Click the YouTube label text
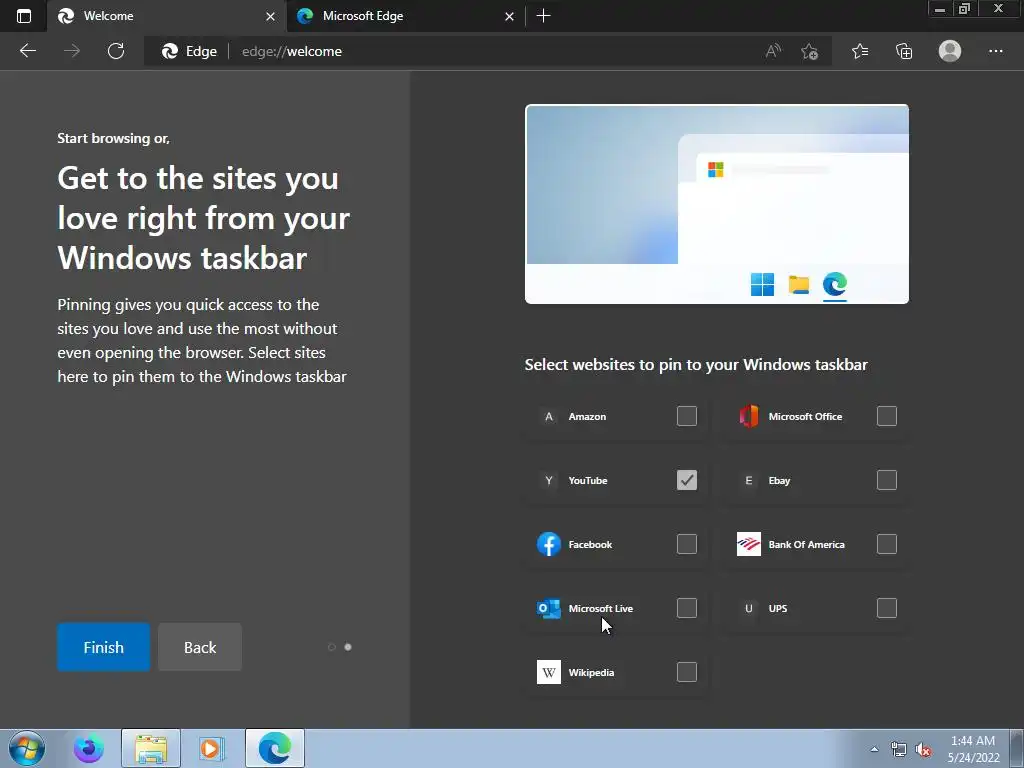The width and height of the screenshot is (1024, 768). [x=588, y=480]
